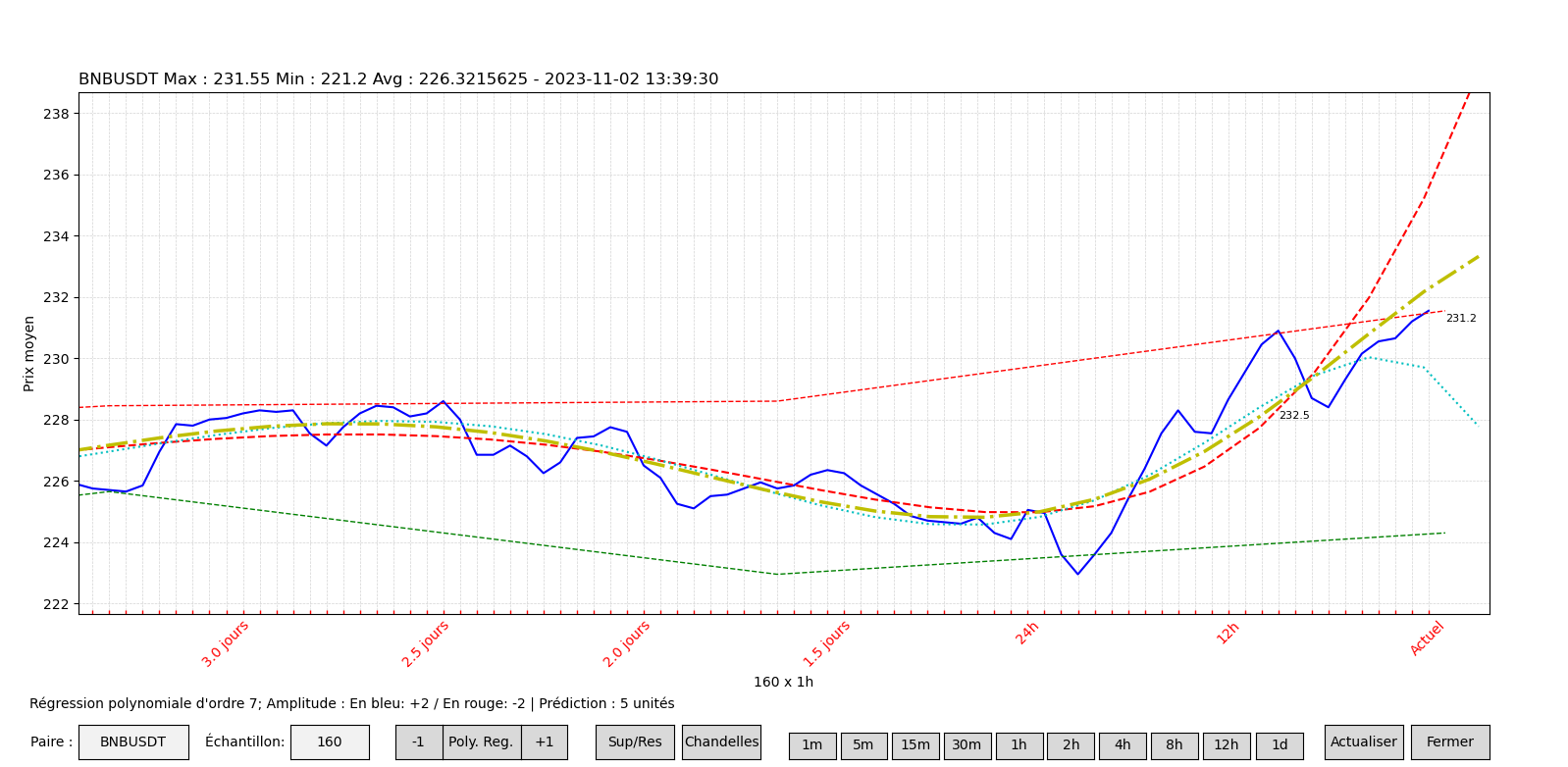Toggle the Poly. Reg. button
Image resolution: width=1568 pixels, height=767 pixels.
(481, 742)
